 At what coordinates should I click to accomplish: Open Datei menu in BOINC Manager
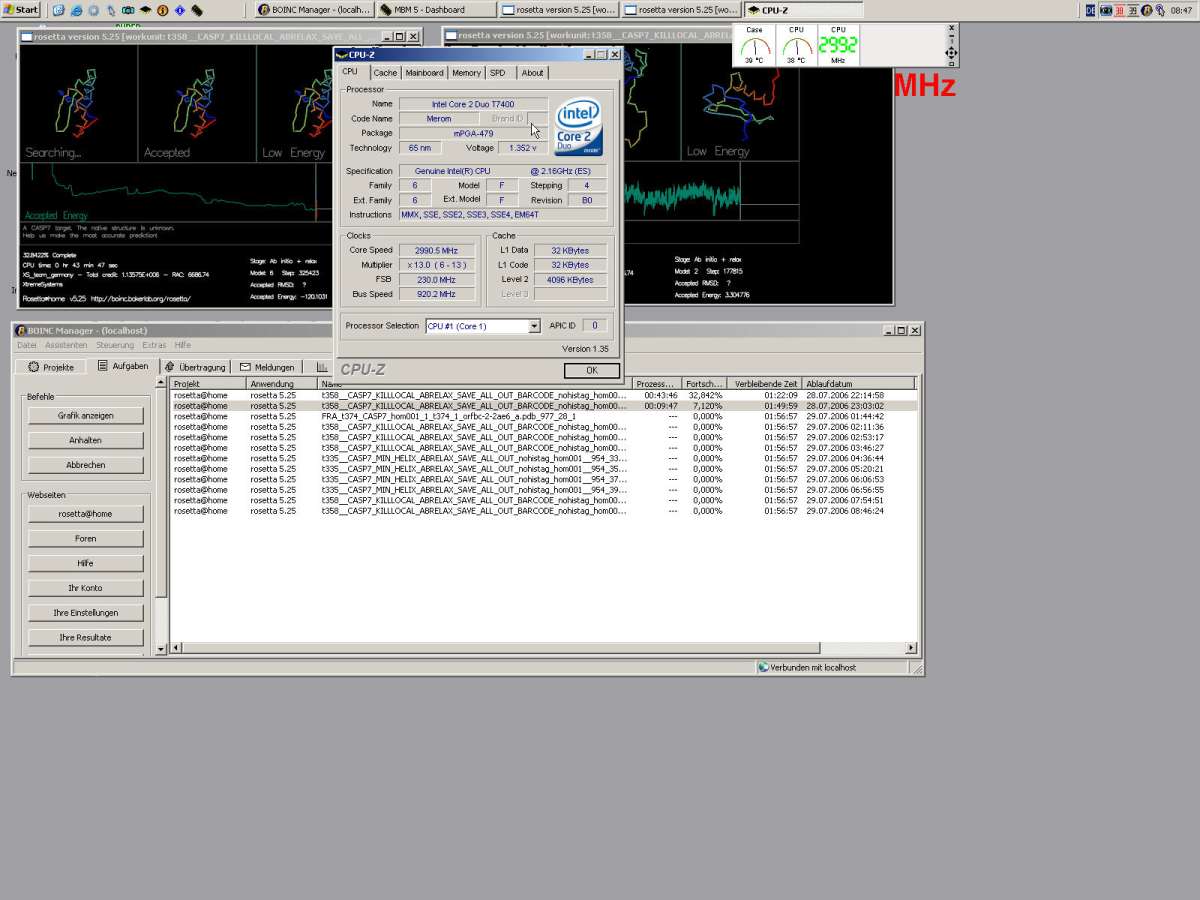pyautogui.click(x=27, y=345)
